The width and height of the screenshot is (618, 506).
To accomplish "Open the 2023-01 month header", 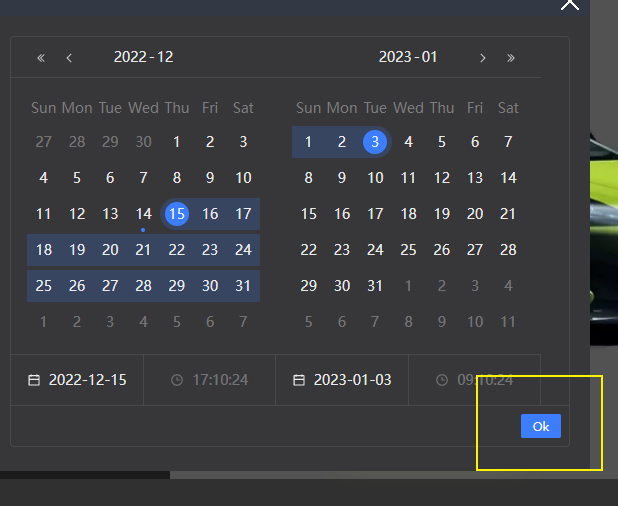I will 408,57.
